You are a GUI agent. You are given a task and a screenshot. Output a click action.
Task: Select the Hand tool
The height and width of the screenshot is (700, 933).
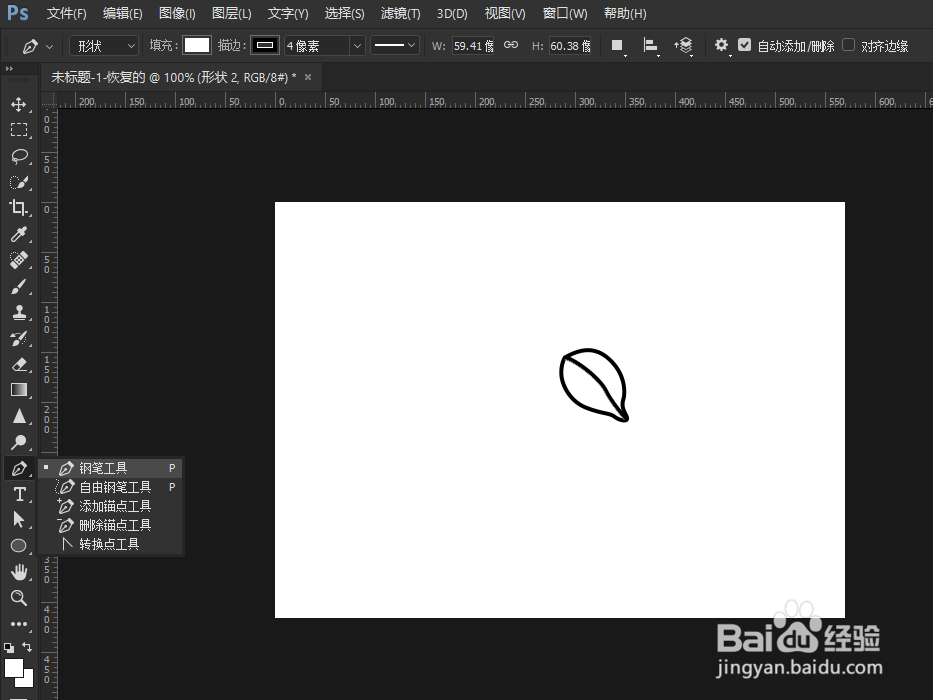(x=18, y=572)
